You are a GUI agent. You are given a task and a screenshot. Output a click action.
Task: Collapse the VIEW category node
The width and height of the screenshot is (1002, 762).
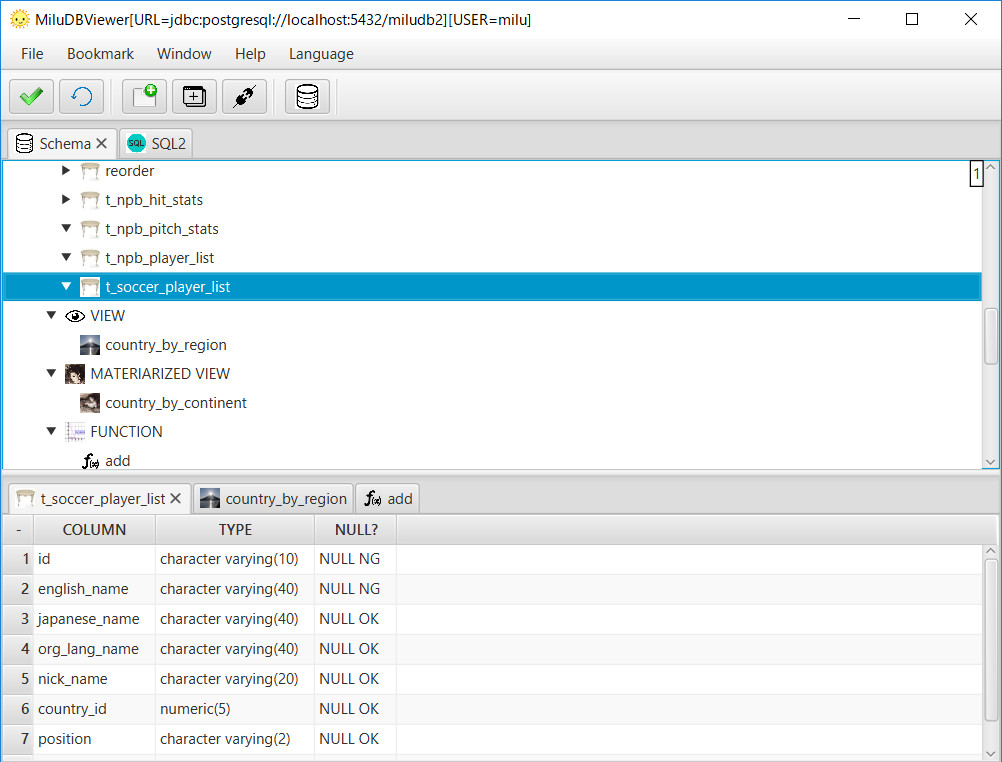51,315
